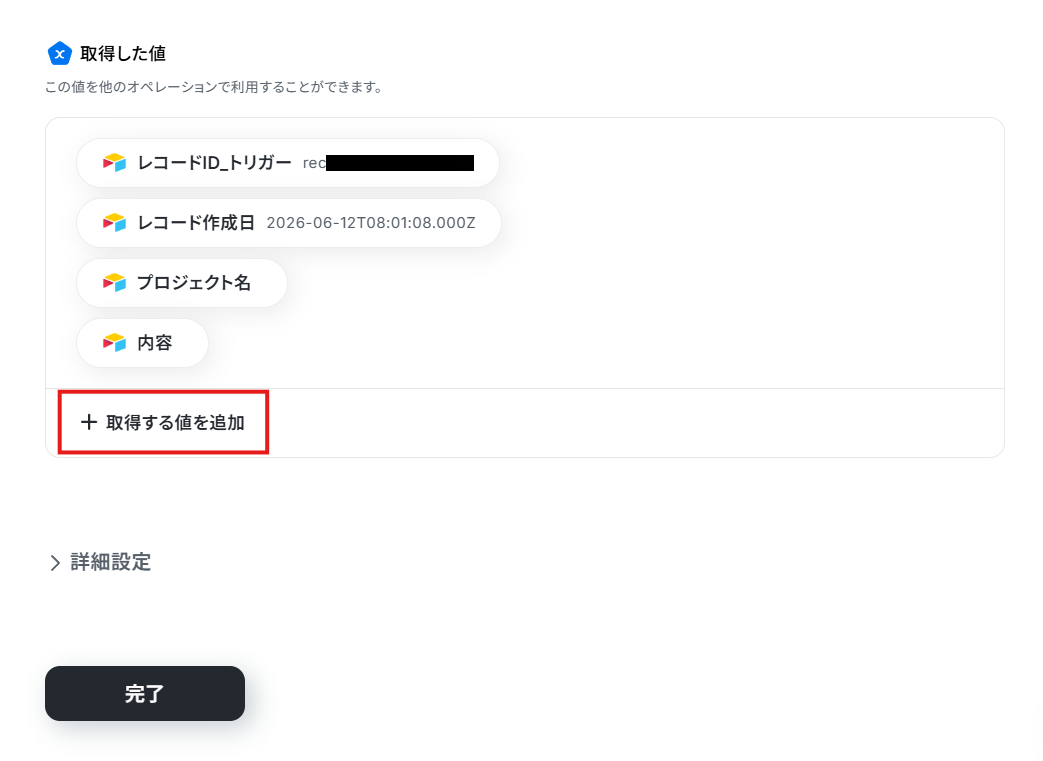Click the 取得した値 heading text
The height and width of the screenshot is (761, 1043).
click(x=123, y=53)
